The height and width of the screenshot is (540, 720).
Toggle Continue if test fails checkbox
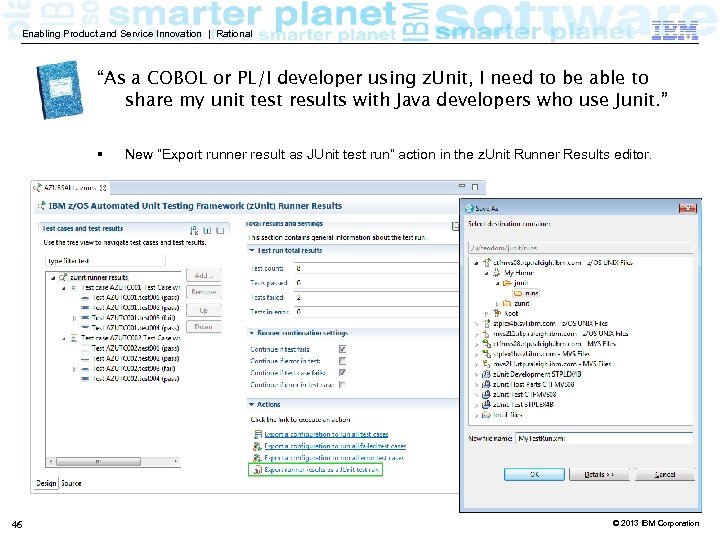pos(342,349)
